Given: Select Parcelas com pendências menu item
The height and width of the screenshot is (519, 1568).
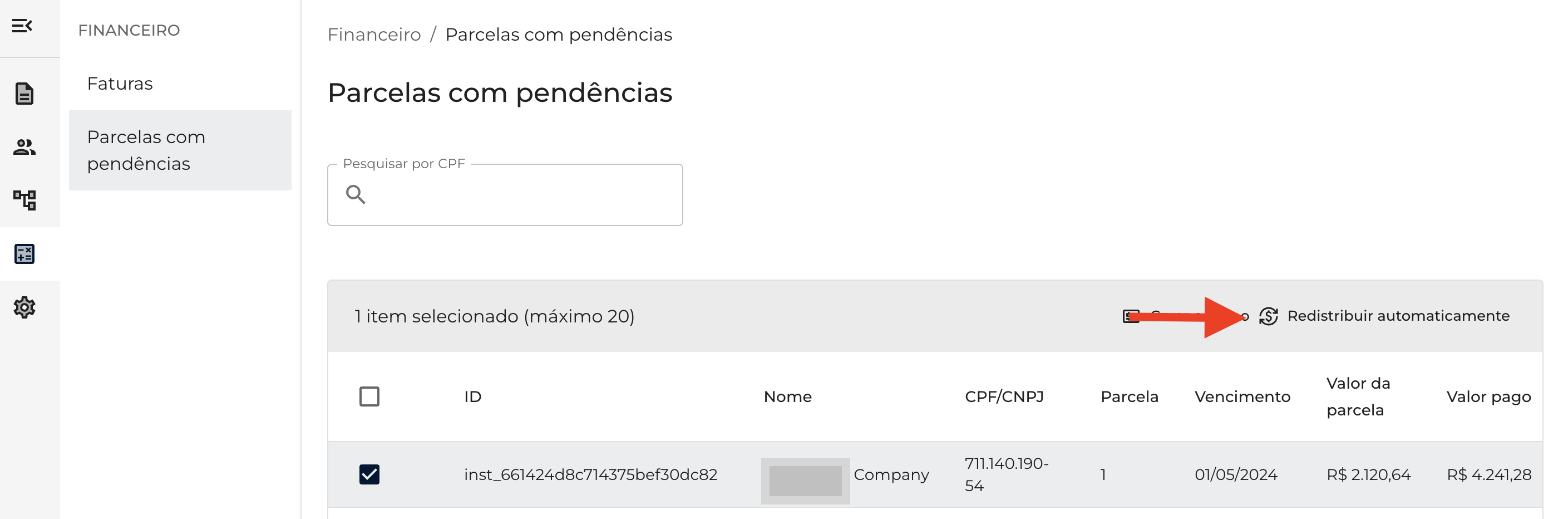Looking at the screenshot, I should 146,150.
